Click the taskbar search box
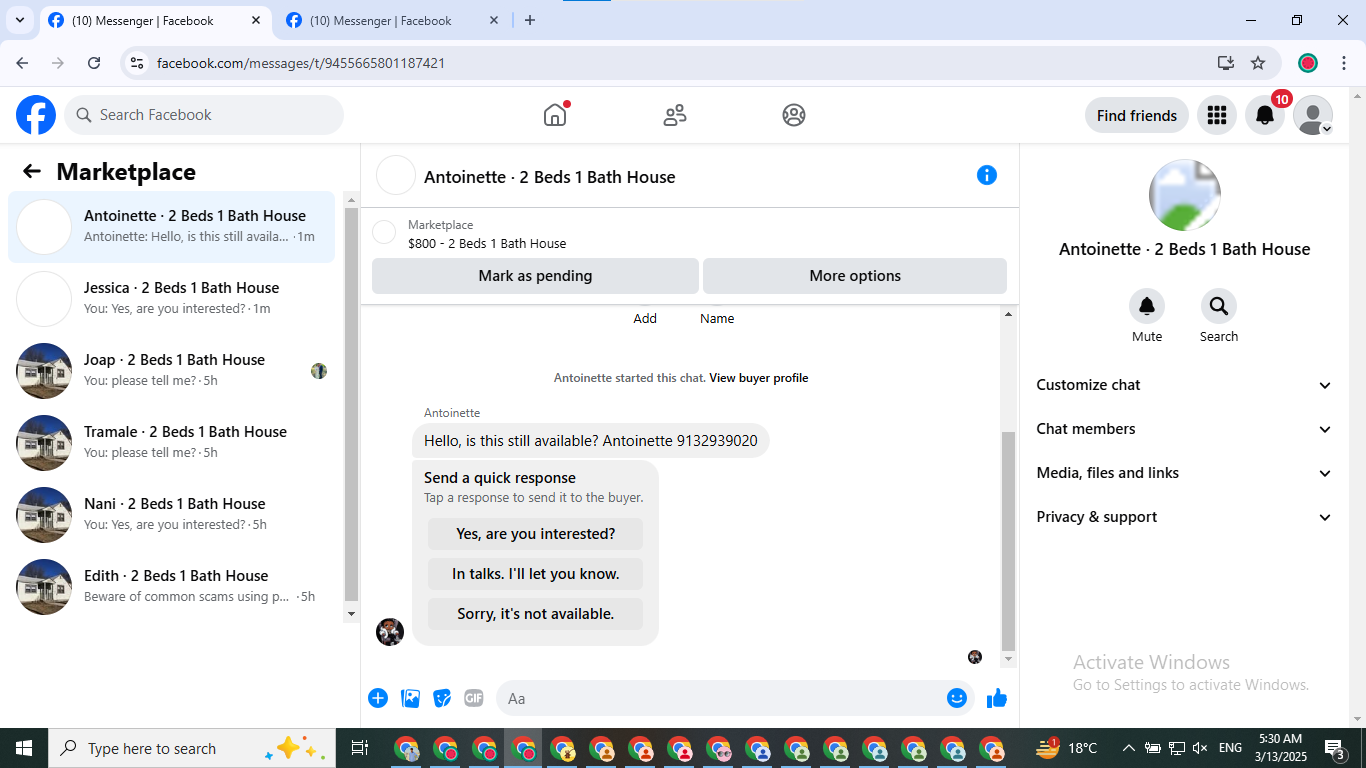 click(x=194, y=748)
